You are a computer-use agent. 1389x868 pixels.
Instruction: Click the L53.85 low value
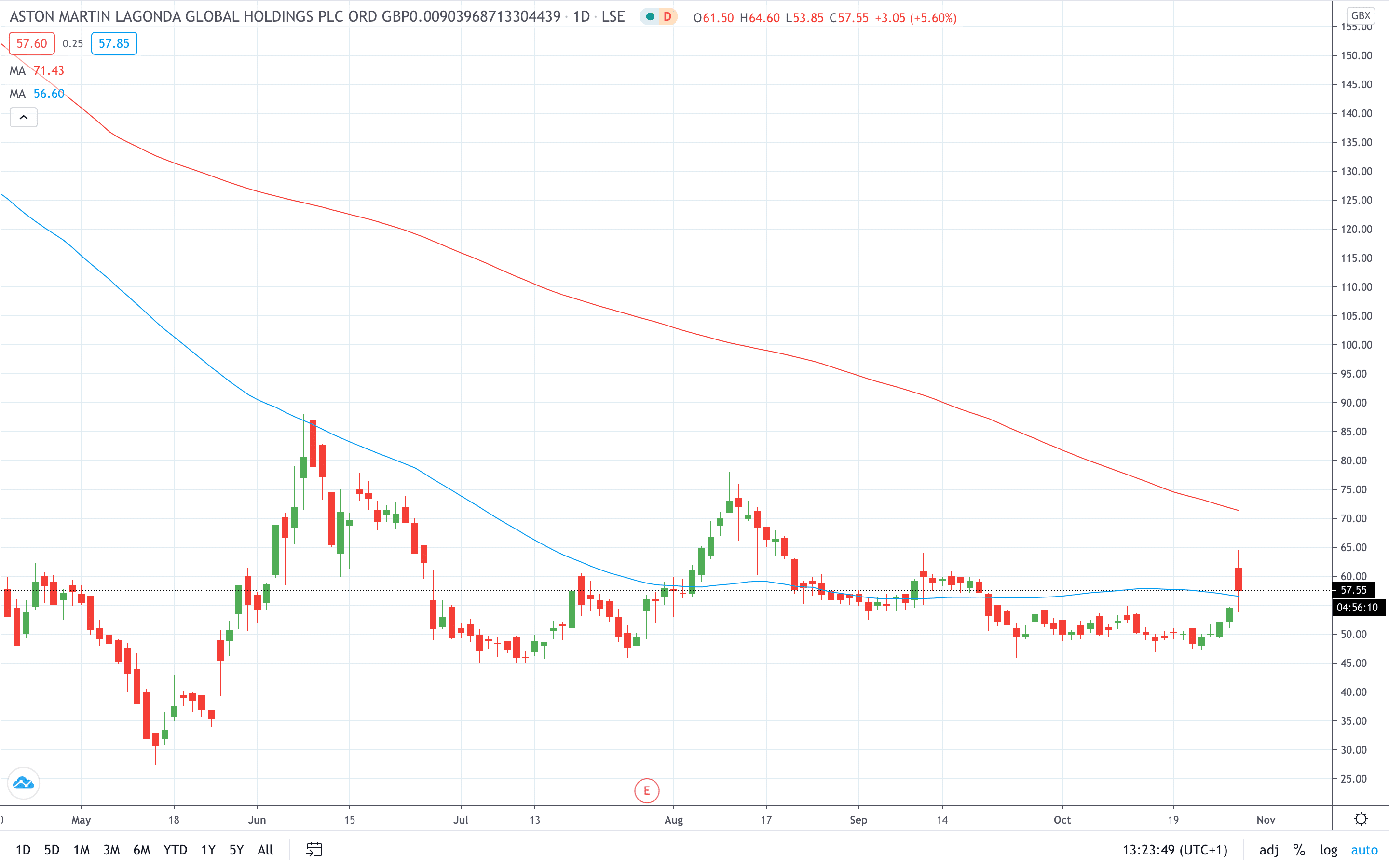(804, 18)
